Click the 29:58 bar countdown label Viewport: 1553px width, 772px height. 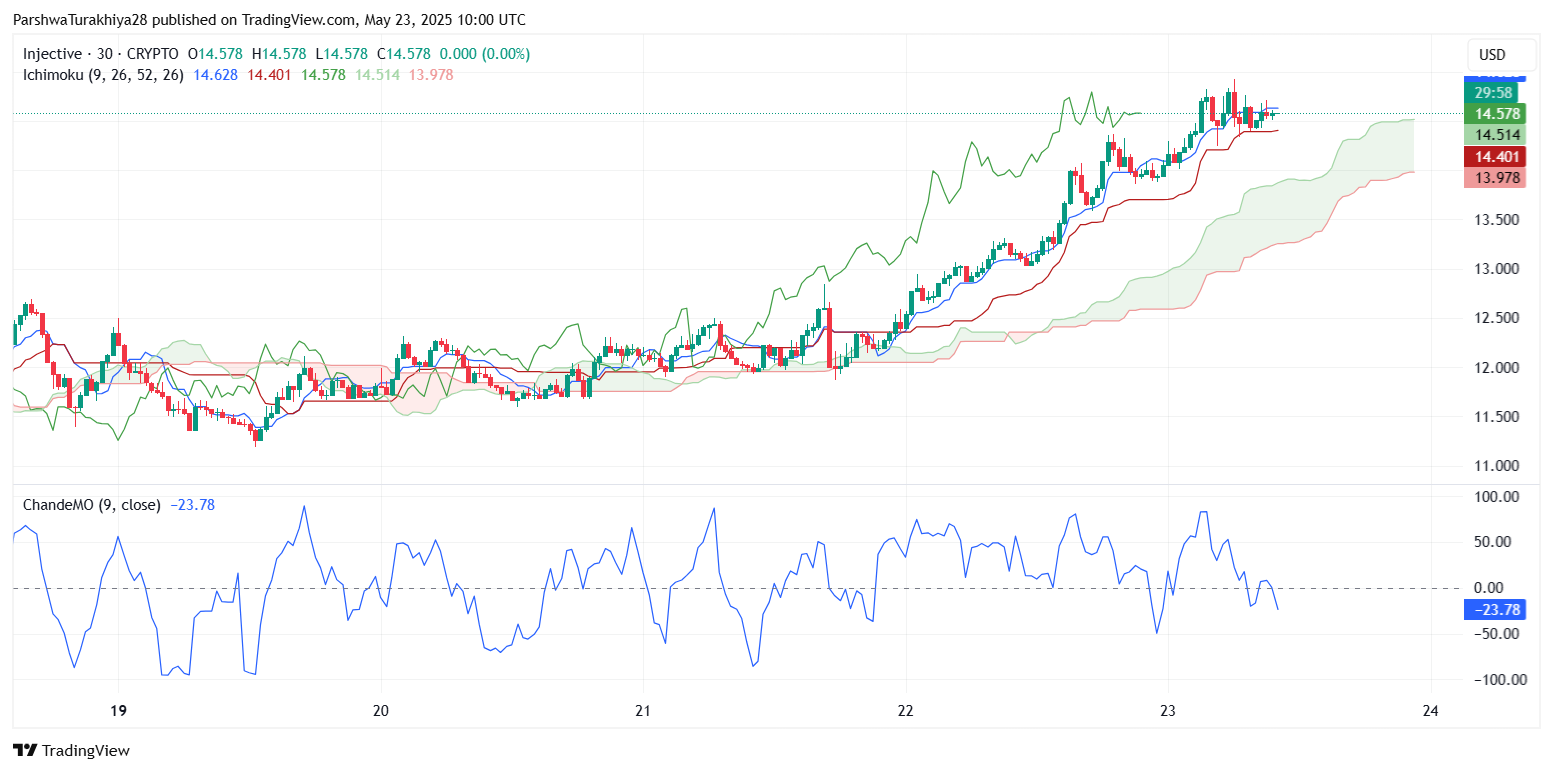click(1497, 93)
